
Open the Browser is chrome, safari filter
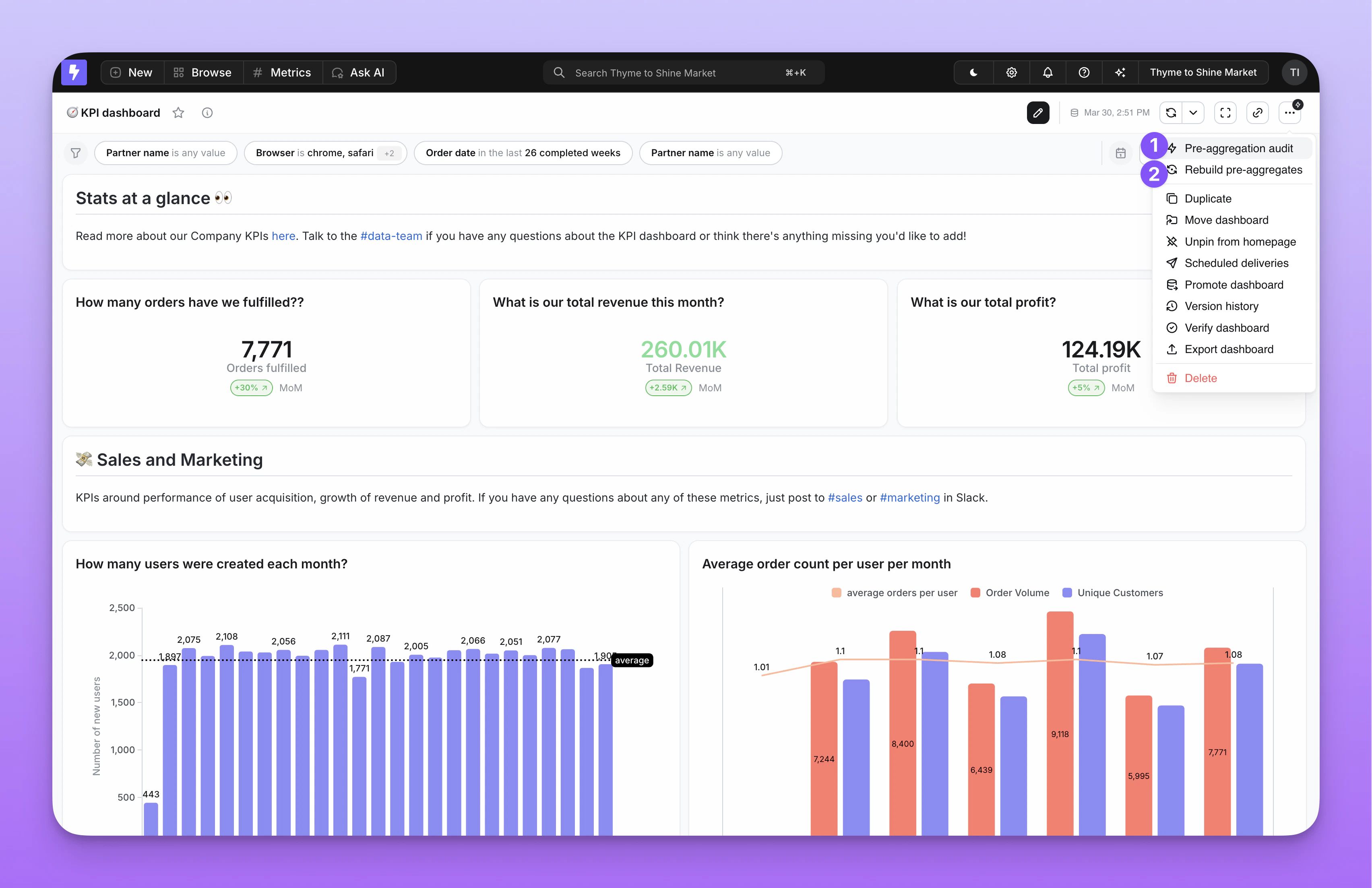(325, 153)
